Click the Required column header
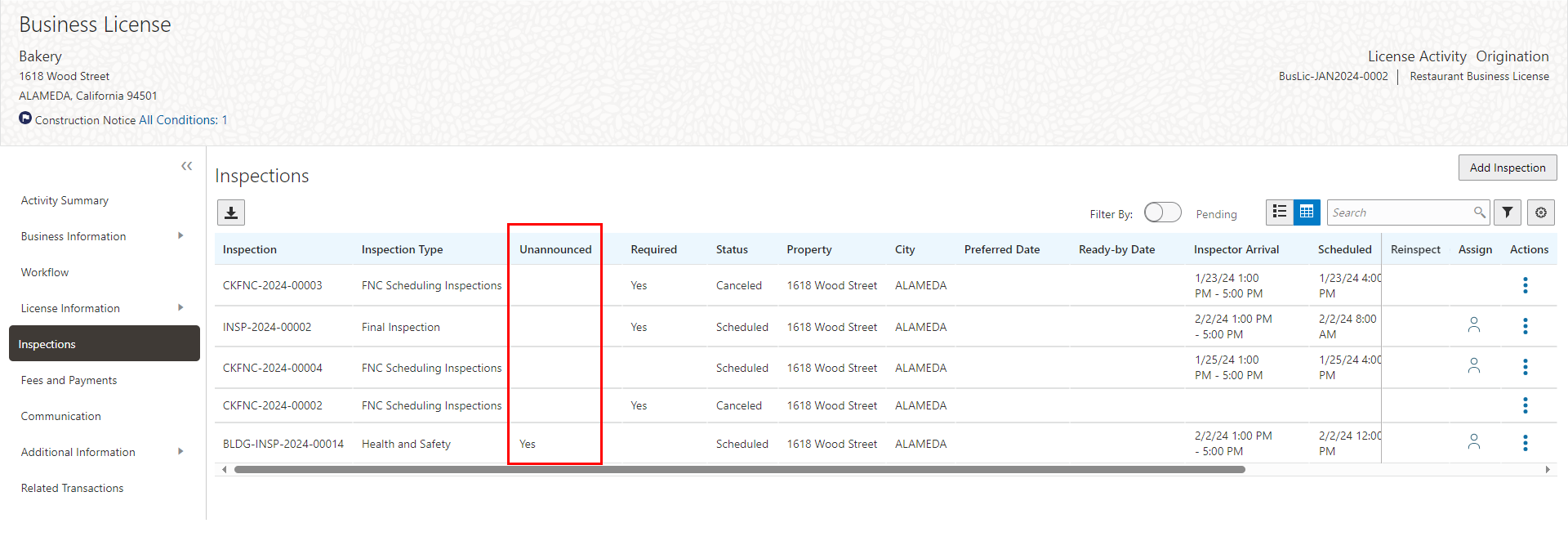1568x550 pixels. (654, 249)
